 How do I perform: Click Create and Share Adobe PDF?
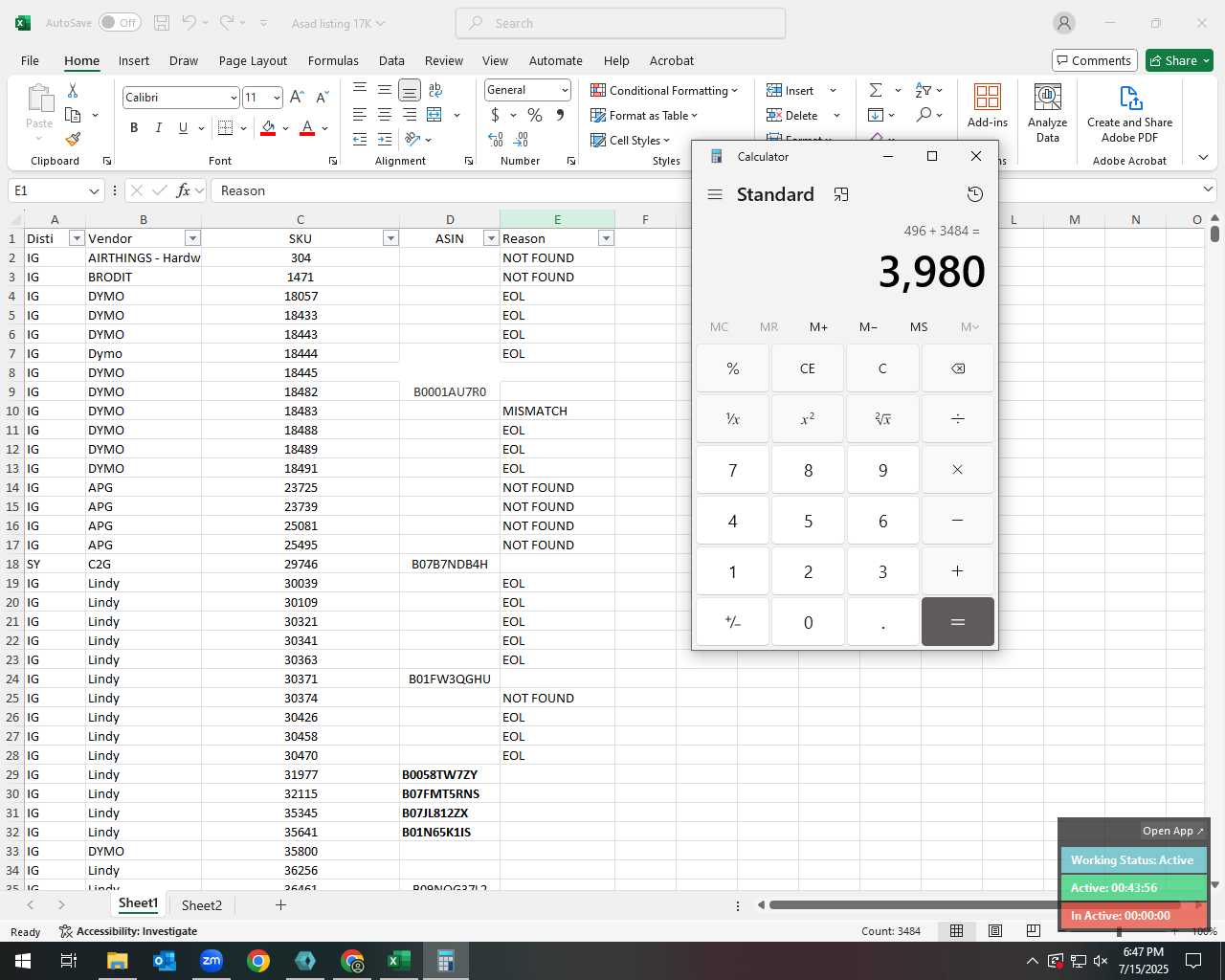[1130, 113]
